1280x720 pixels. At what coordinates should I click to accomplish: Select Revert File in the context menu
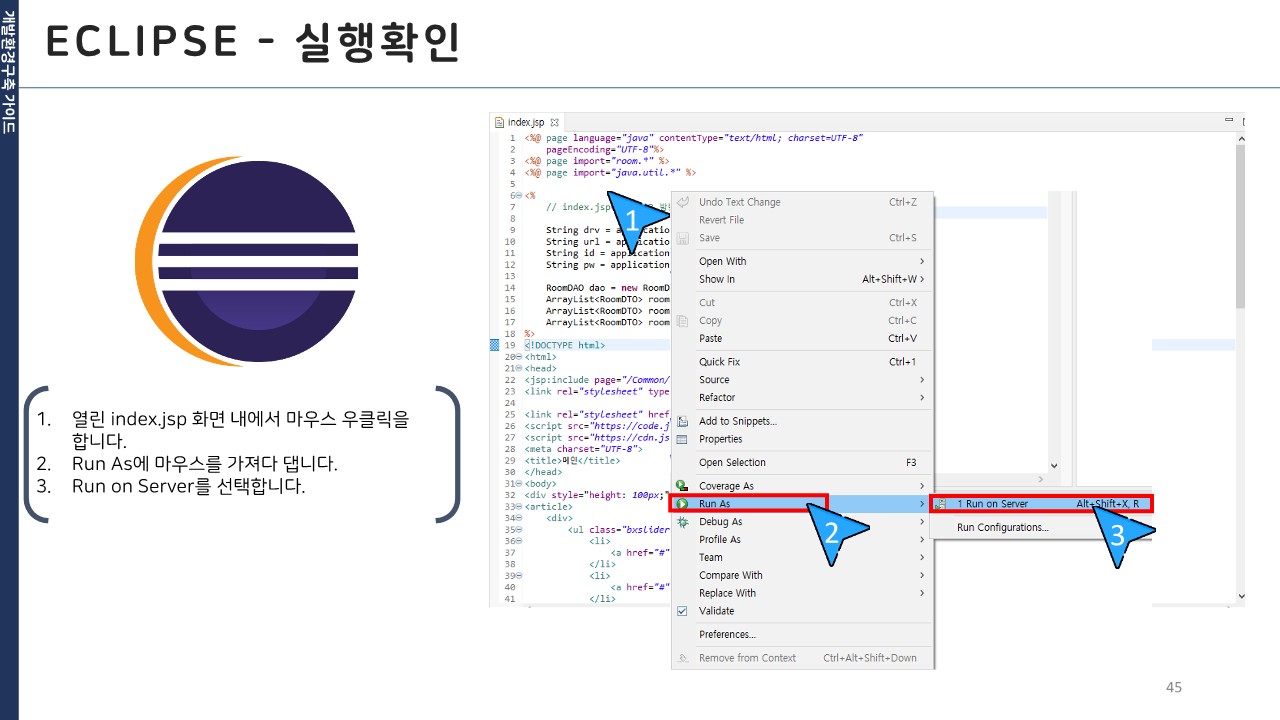801,220
